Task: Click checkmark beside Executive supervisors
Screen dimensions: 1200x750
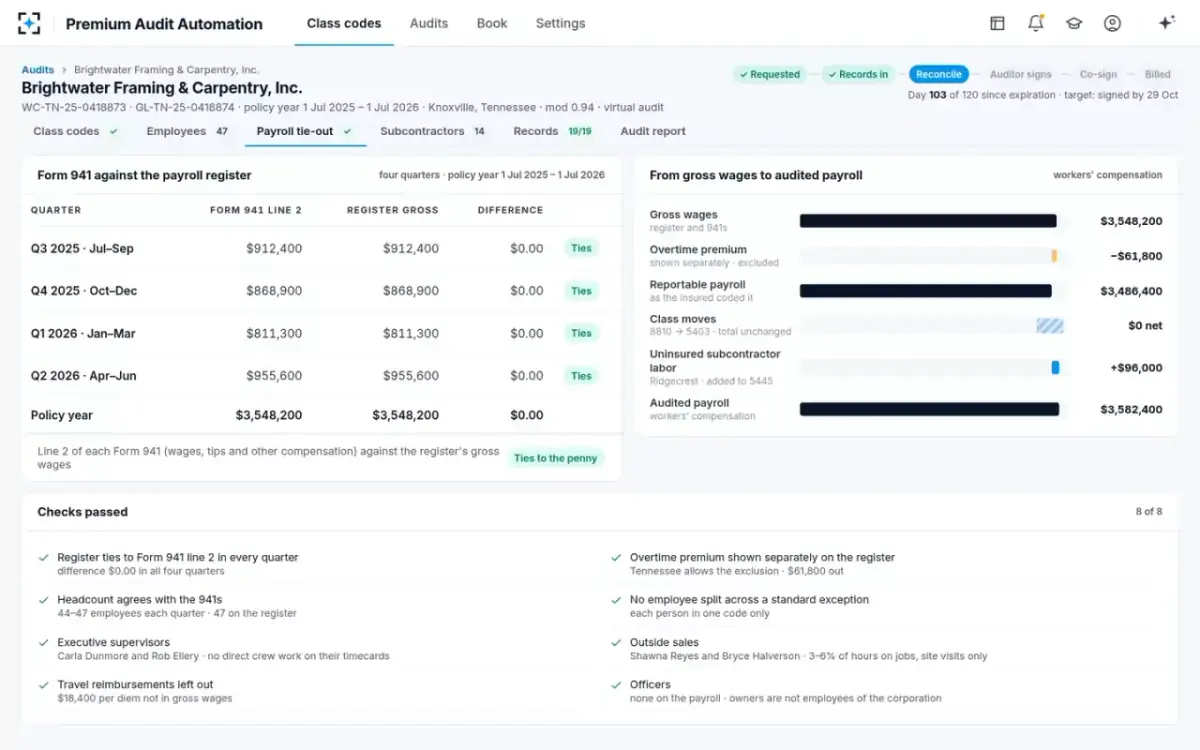Action: click(x=43, y=643)
